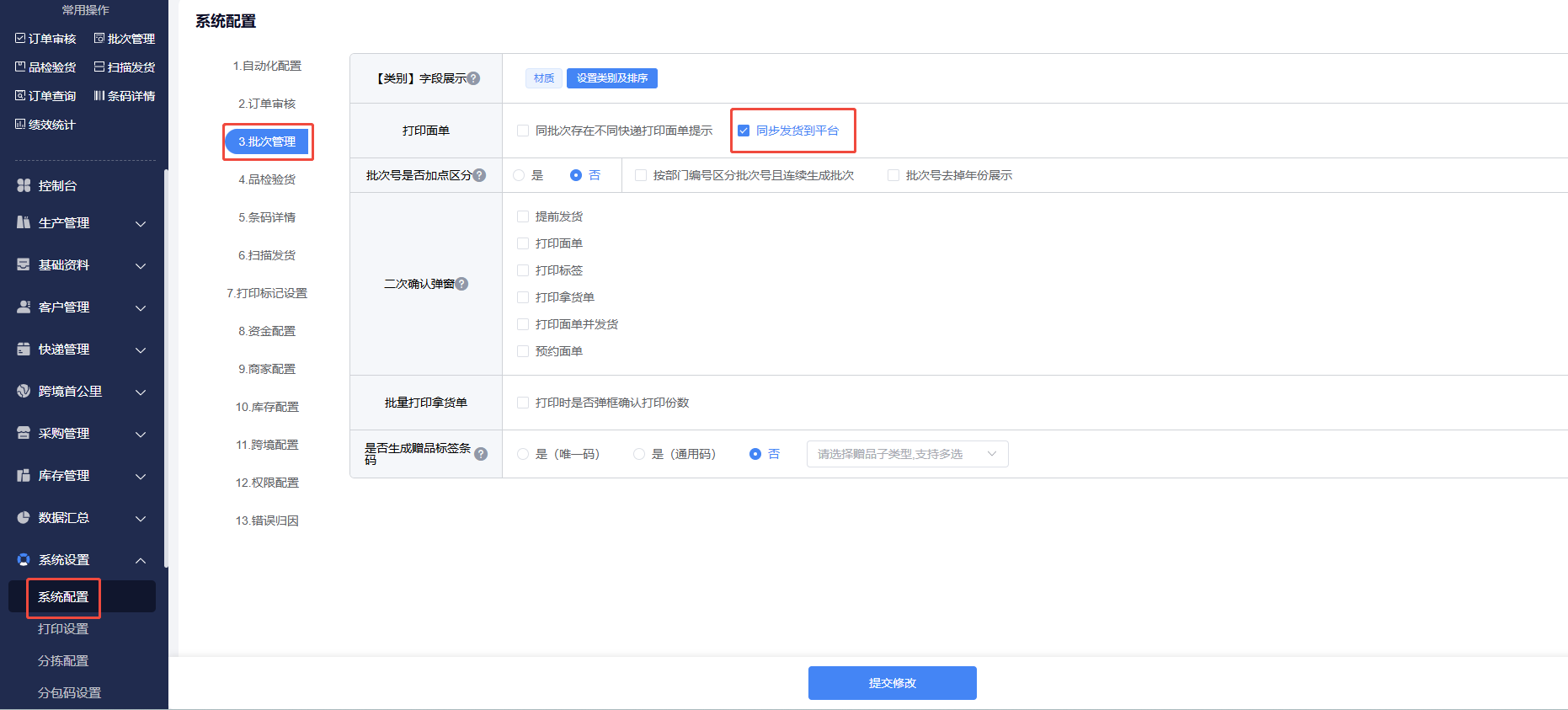Expand the 基础资料 menu chevron

pyautogui.click(x=141, y=265)
